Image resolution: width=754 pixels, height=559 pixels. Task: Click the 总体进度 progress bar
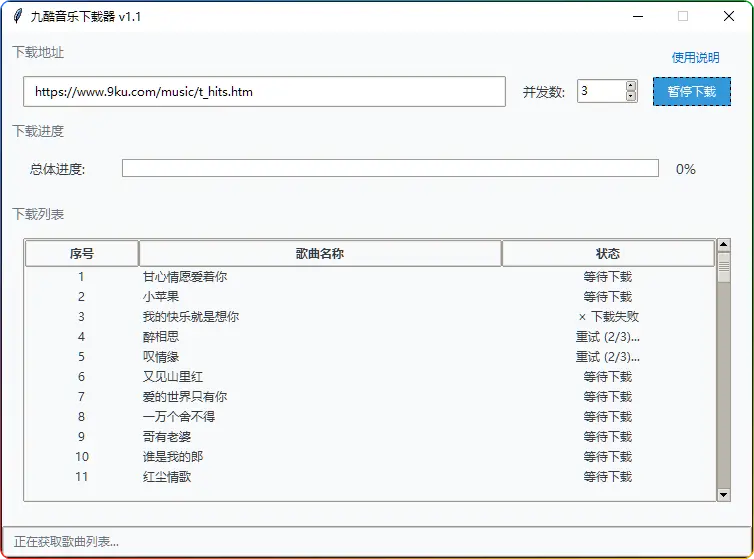(390, 168)
